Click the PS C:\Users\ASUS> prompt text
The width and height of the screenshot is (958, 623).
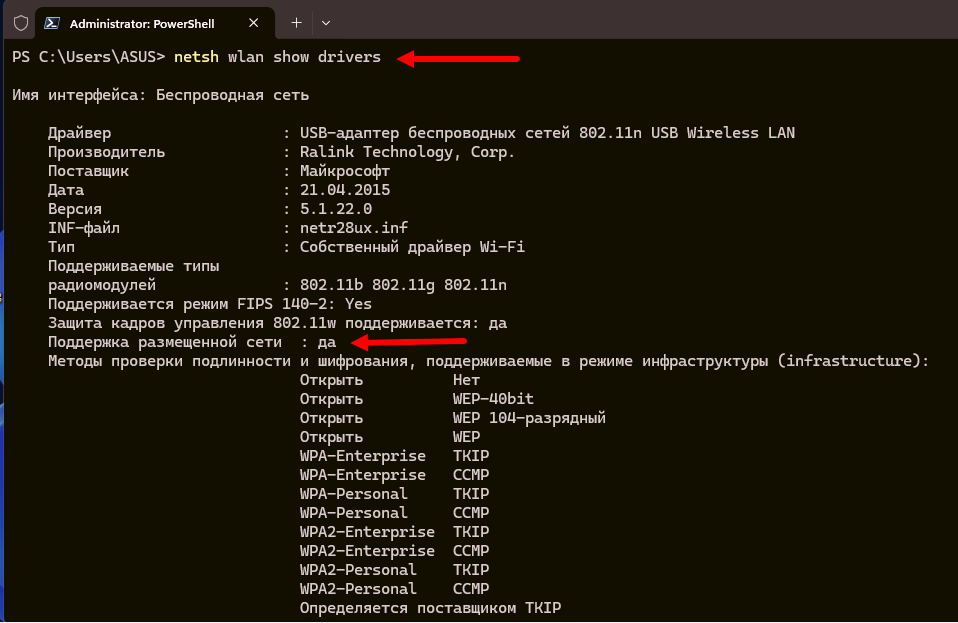(88, 57)
